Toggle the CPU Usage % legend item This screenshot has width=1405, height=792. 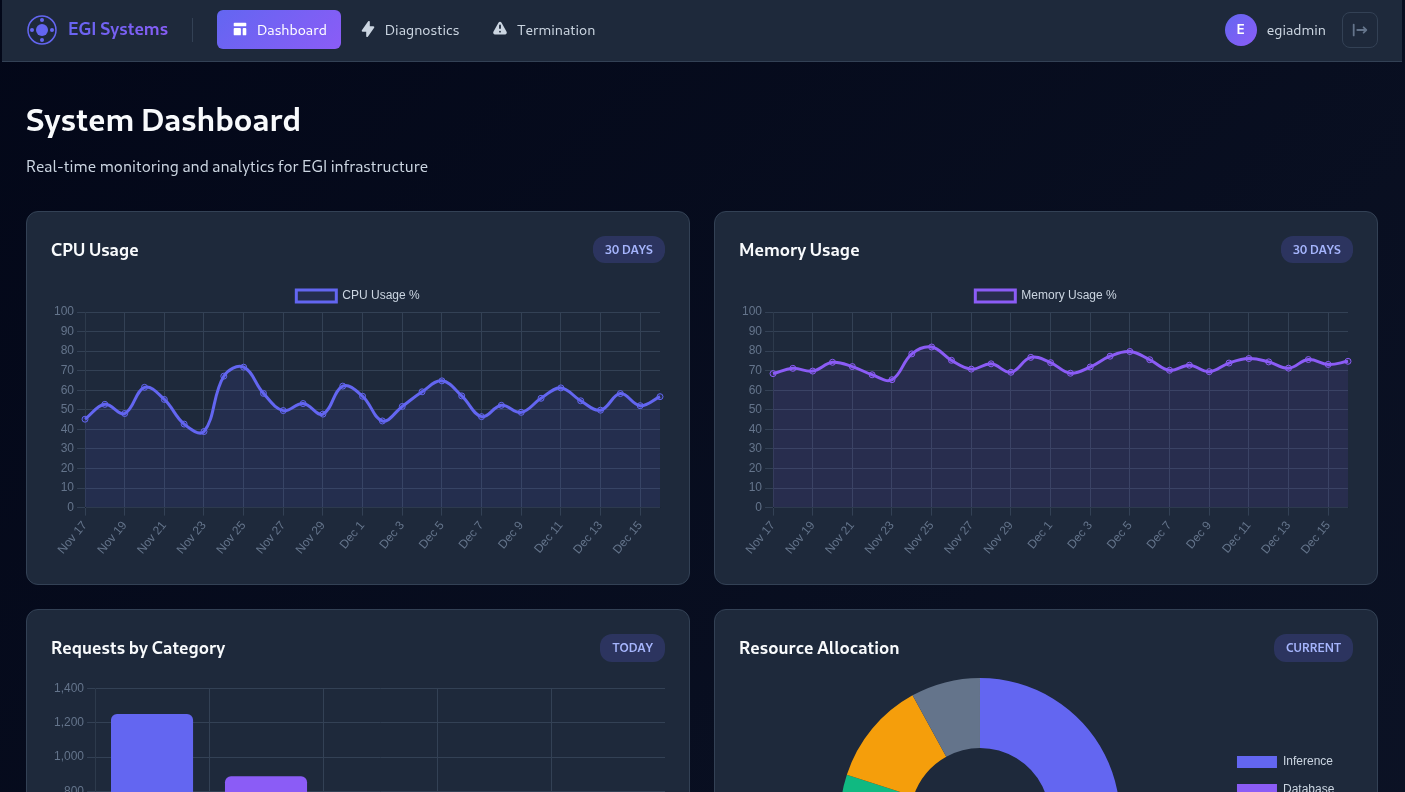tap(358, 295)
